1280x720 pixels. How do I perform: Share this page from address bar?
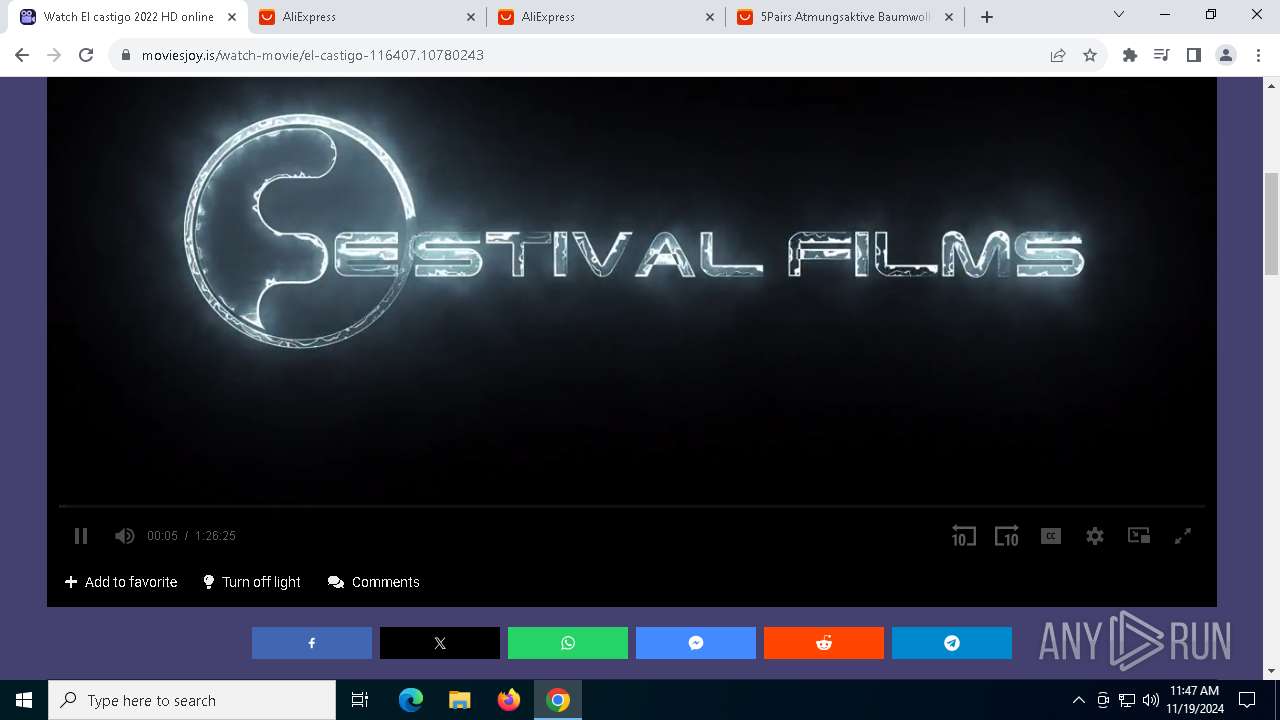click(x=1058, y=55)
